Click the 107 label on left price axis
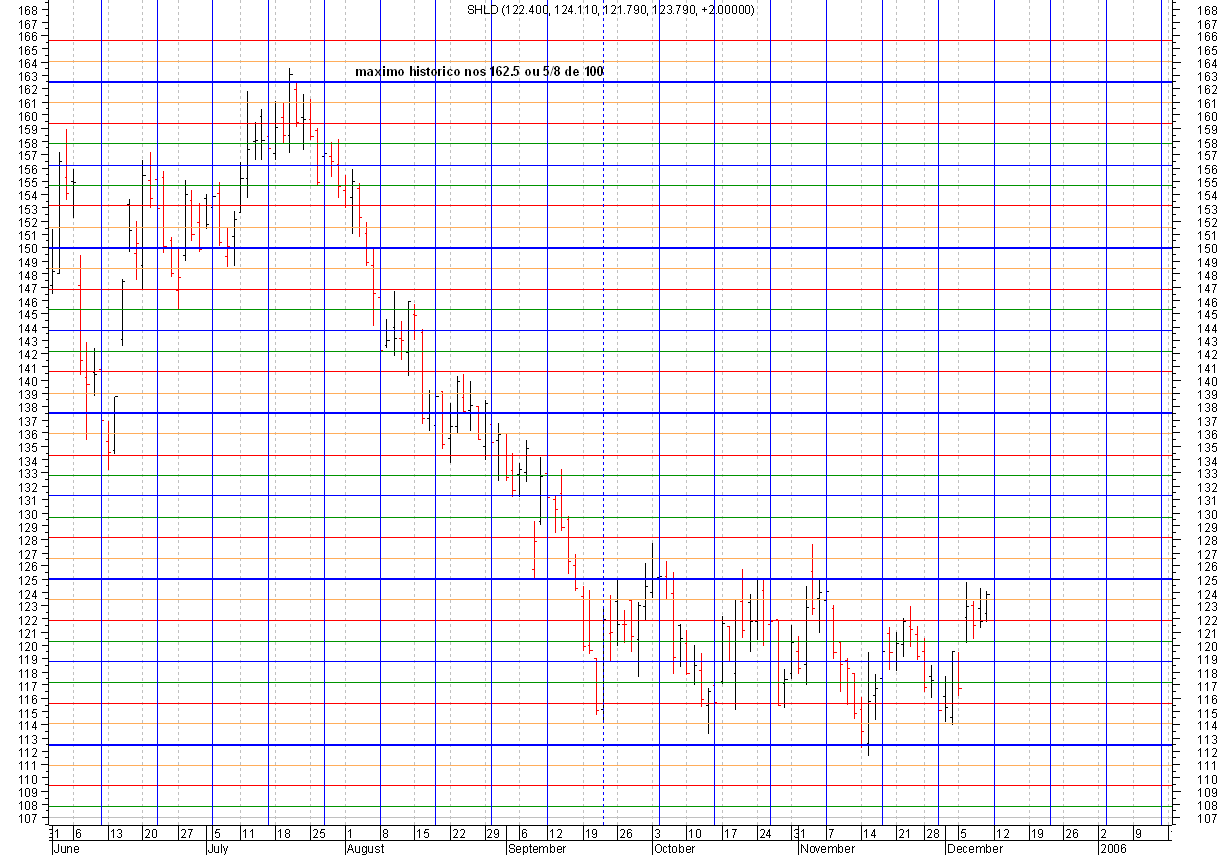The width and height of the screenshot is (1220, 855). [29, 819]
